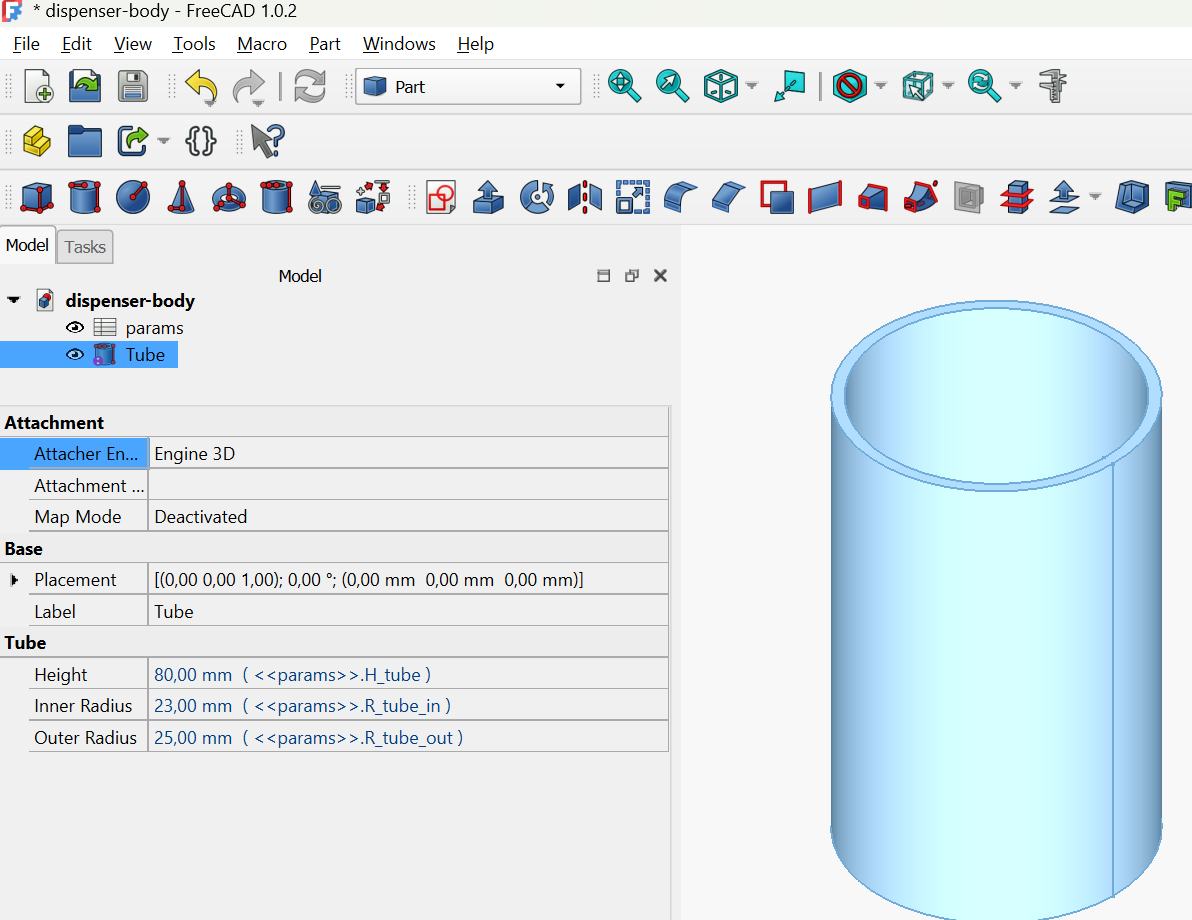Click the Undo button
This screenshot has height=920, width=1192.
coord(199,87)
